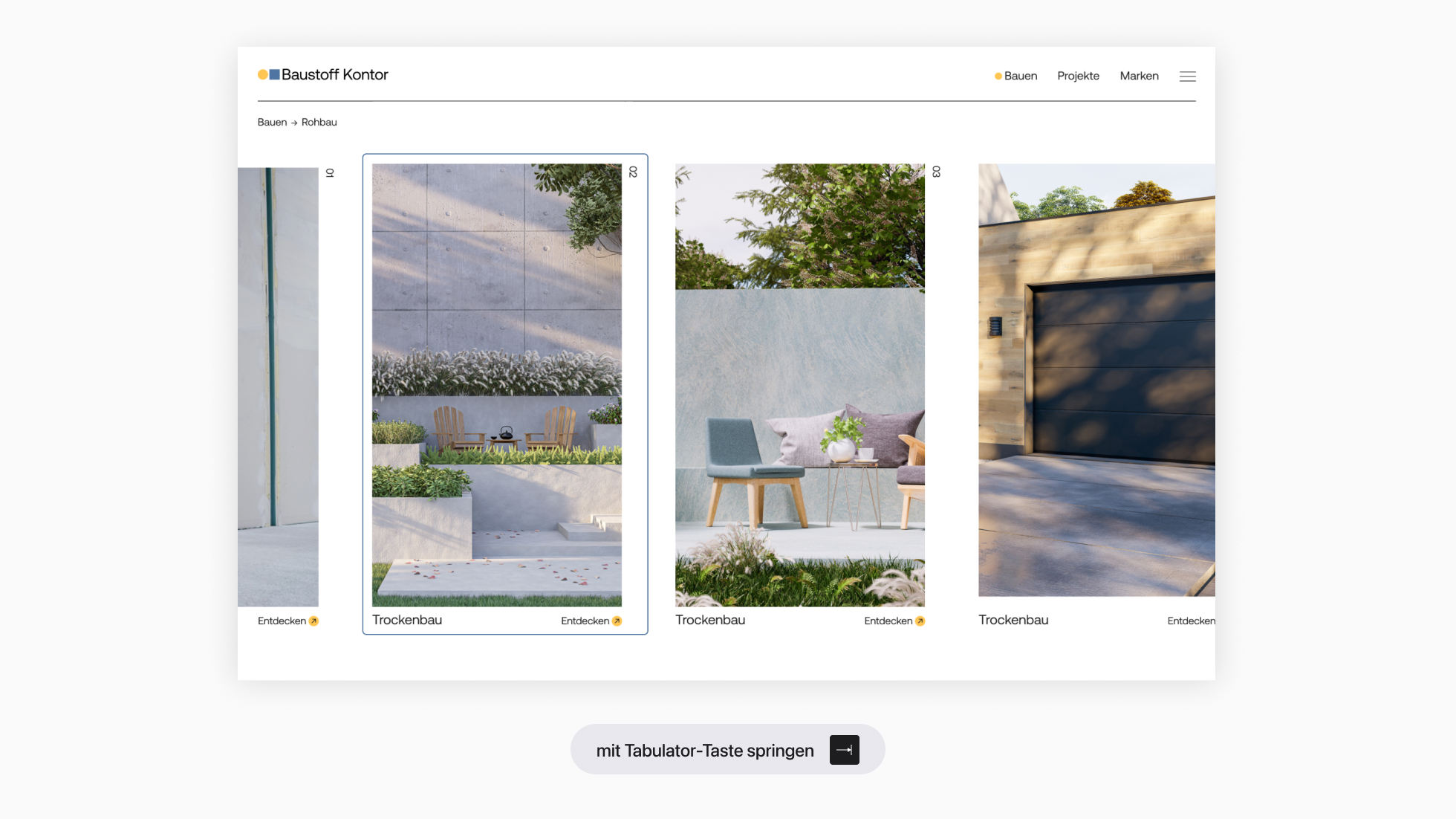Click arrow icon on leftmost card's Entdecken
This screenshot has width=1456, height=819.
click(313, 621)
